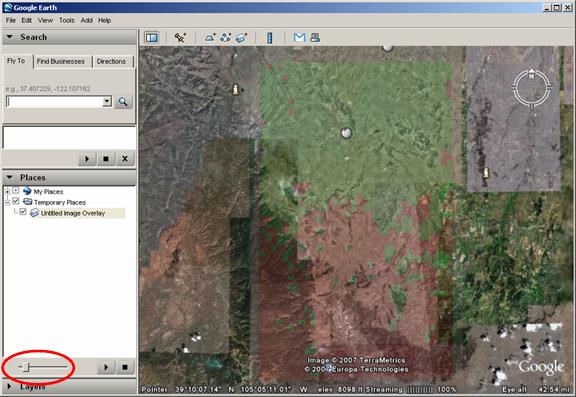This screenshot has height=397, width=576.
Task: Open the Add Image Overlay tool
Action: pos(241,37)
